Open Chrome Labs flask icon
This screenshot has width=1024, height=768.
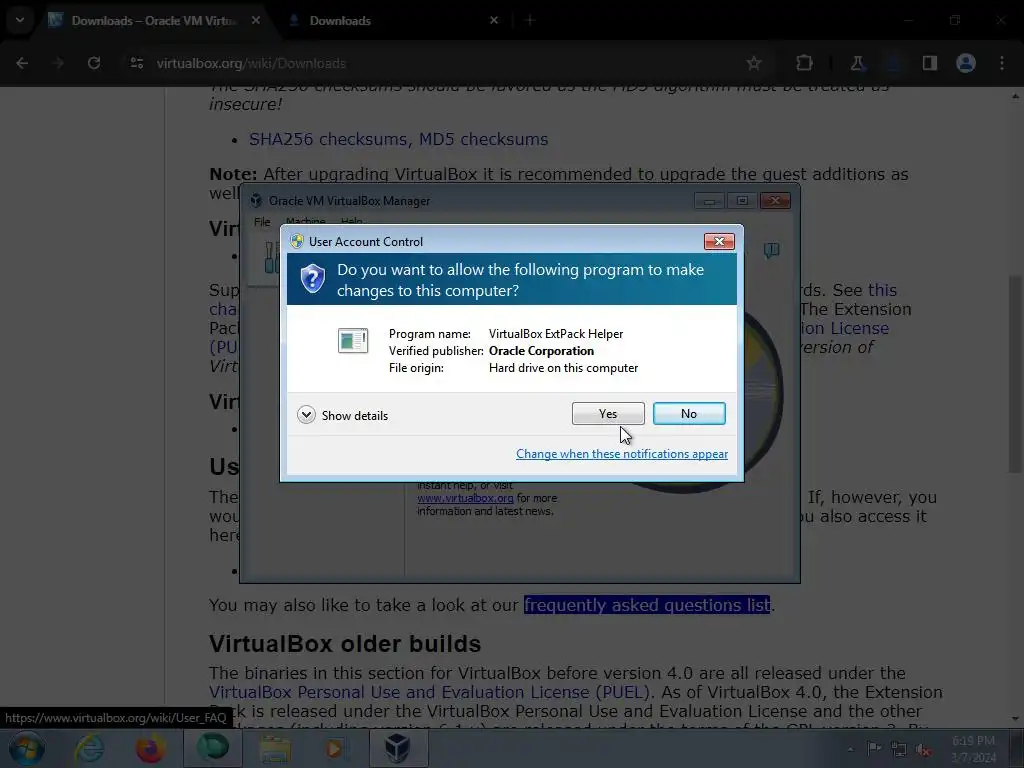[857, 63]
